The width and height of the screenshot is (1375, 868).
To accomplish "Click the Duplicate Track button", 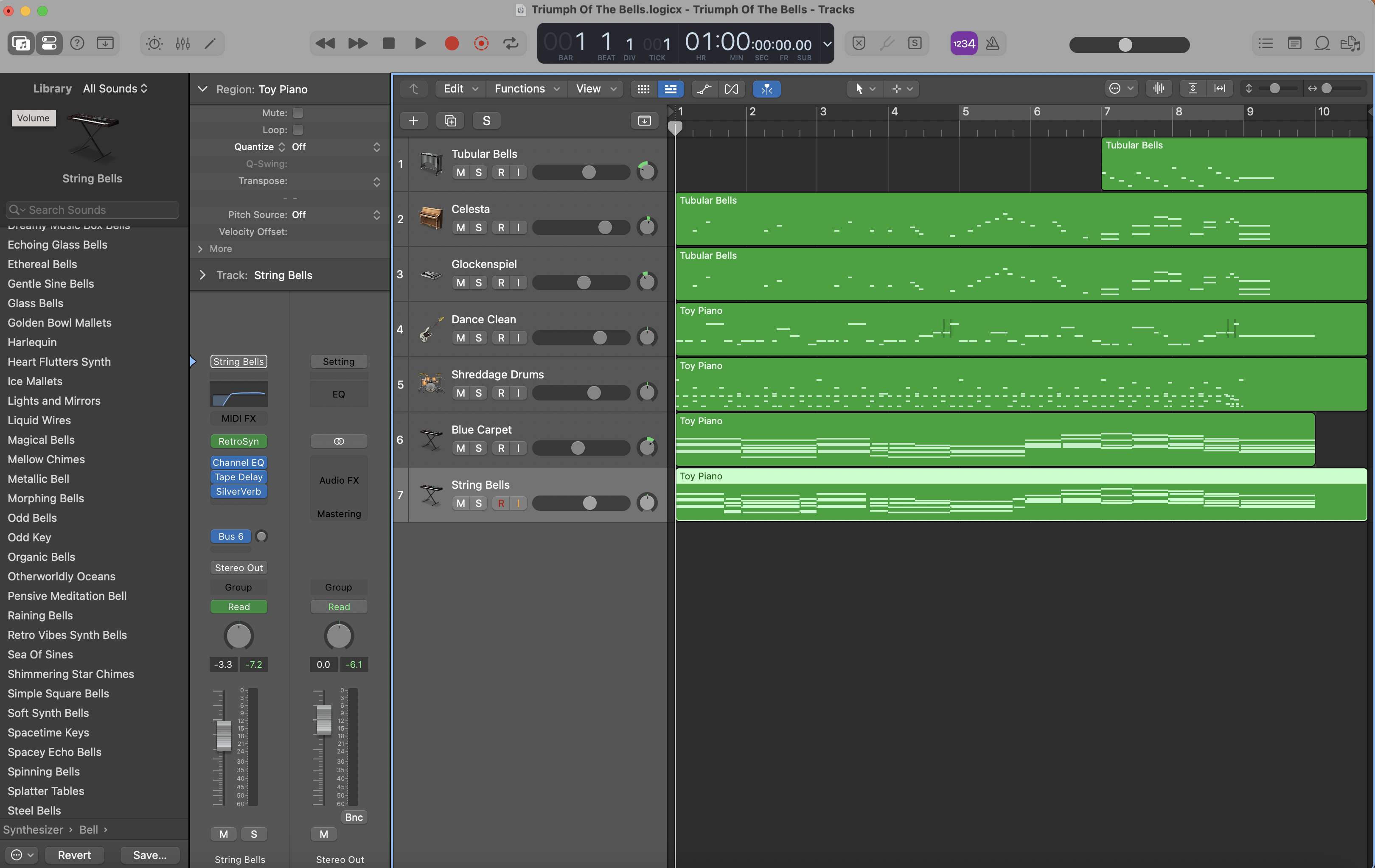I will click(450, 120).
